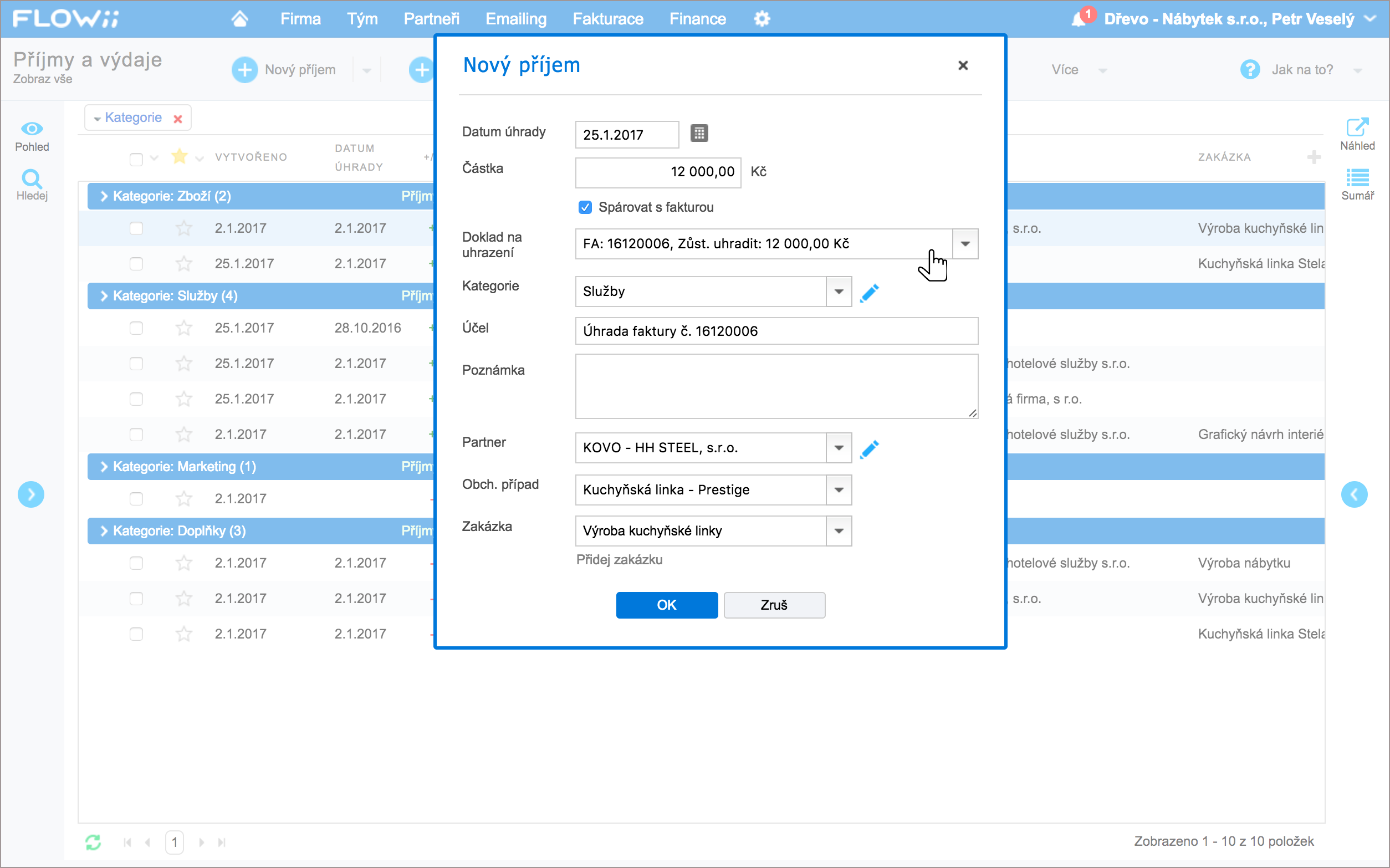Open the Tým menu
The height and width of the screenshot is (868, 1390).
[362, 19]
